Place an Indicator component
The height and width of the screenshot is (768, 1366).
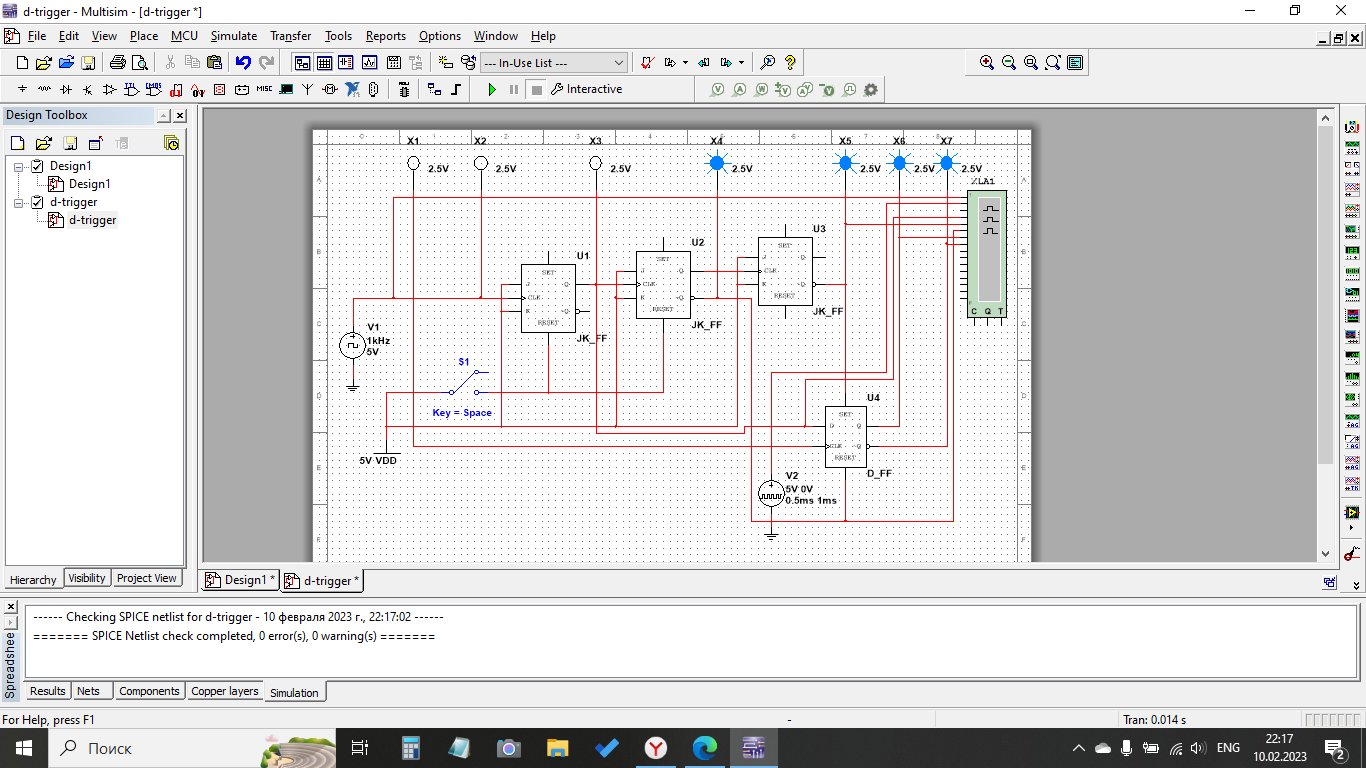coord(220,89)
